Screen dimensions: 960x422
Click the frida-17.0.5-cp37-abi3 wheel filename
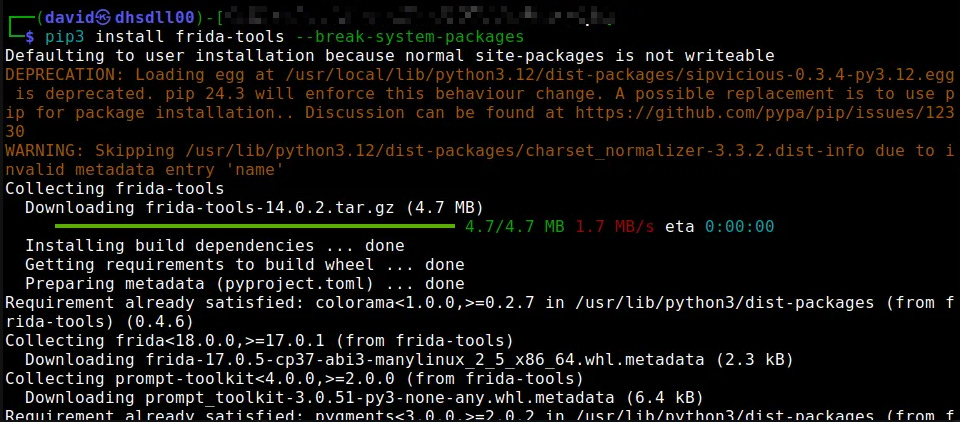click(425, 360)
